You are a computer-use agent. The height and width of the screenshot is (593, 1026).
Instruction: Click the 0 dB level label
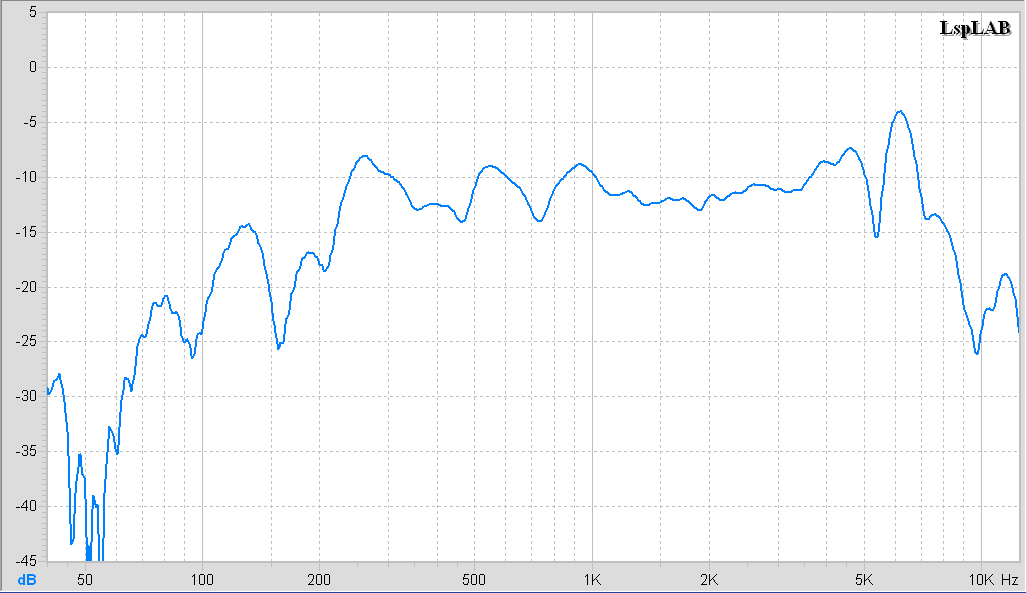33,67
